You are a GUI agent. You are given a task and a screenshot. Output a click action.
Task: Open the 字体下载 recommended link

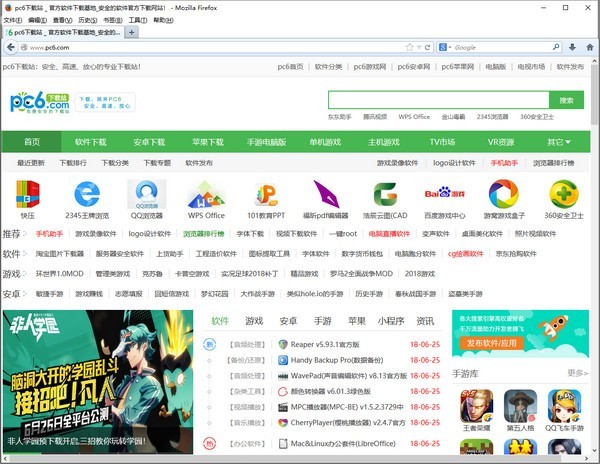pos(250,234)
